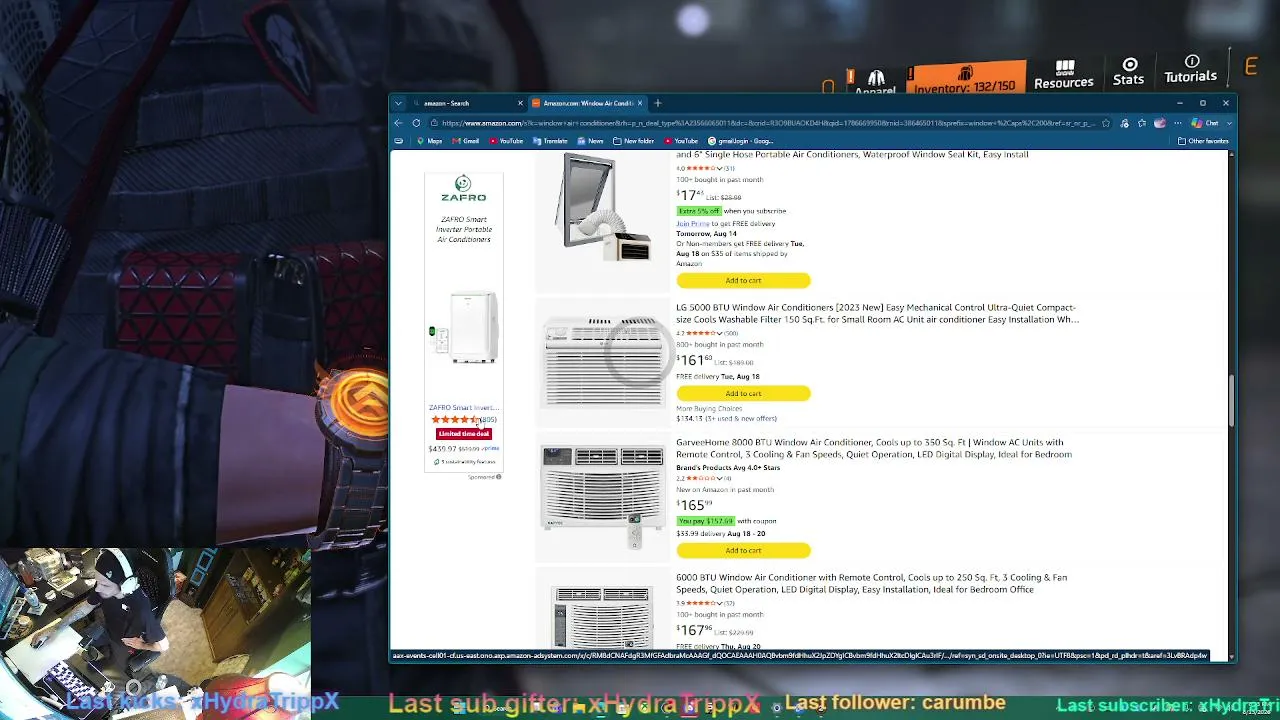
Task: Open the 'New folder' bookmarks folder
Action: pyautogui.click(x=634, y=141)
